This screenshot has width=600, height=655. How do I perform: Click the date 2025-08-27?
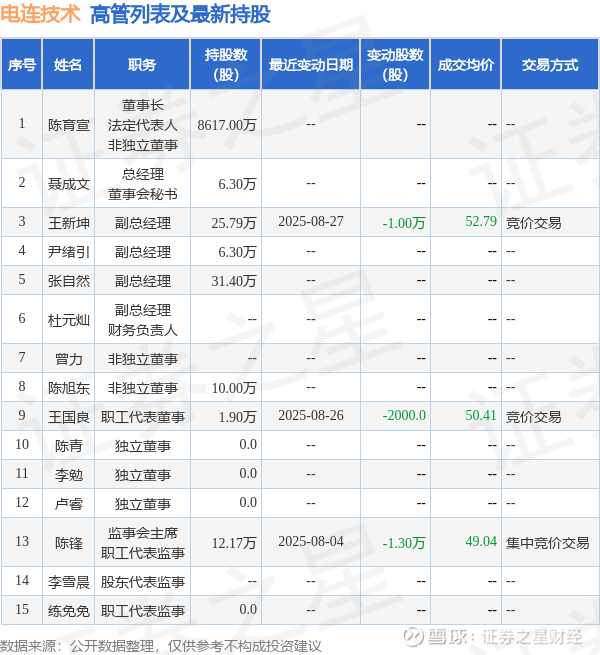coord(310,221)
